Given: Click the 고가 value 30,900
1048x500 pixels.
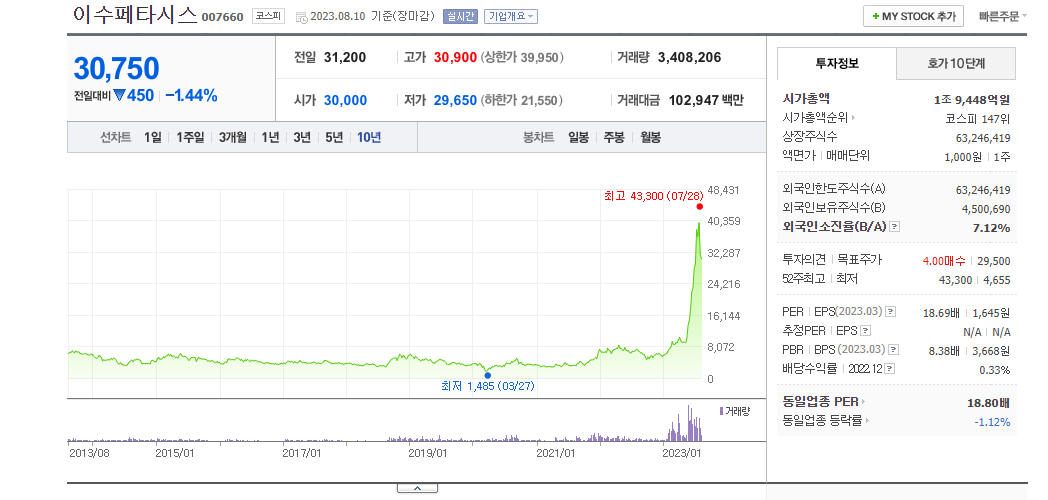Looking at the screenshot, I should click(x=455, y=57).
